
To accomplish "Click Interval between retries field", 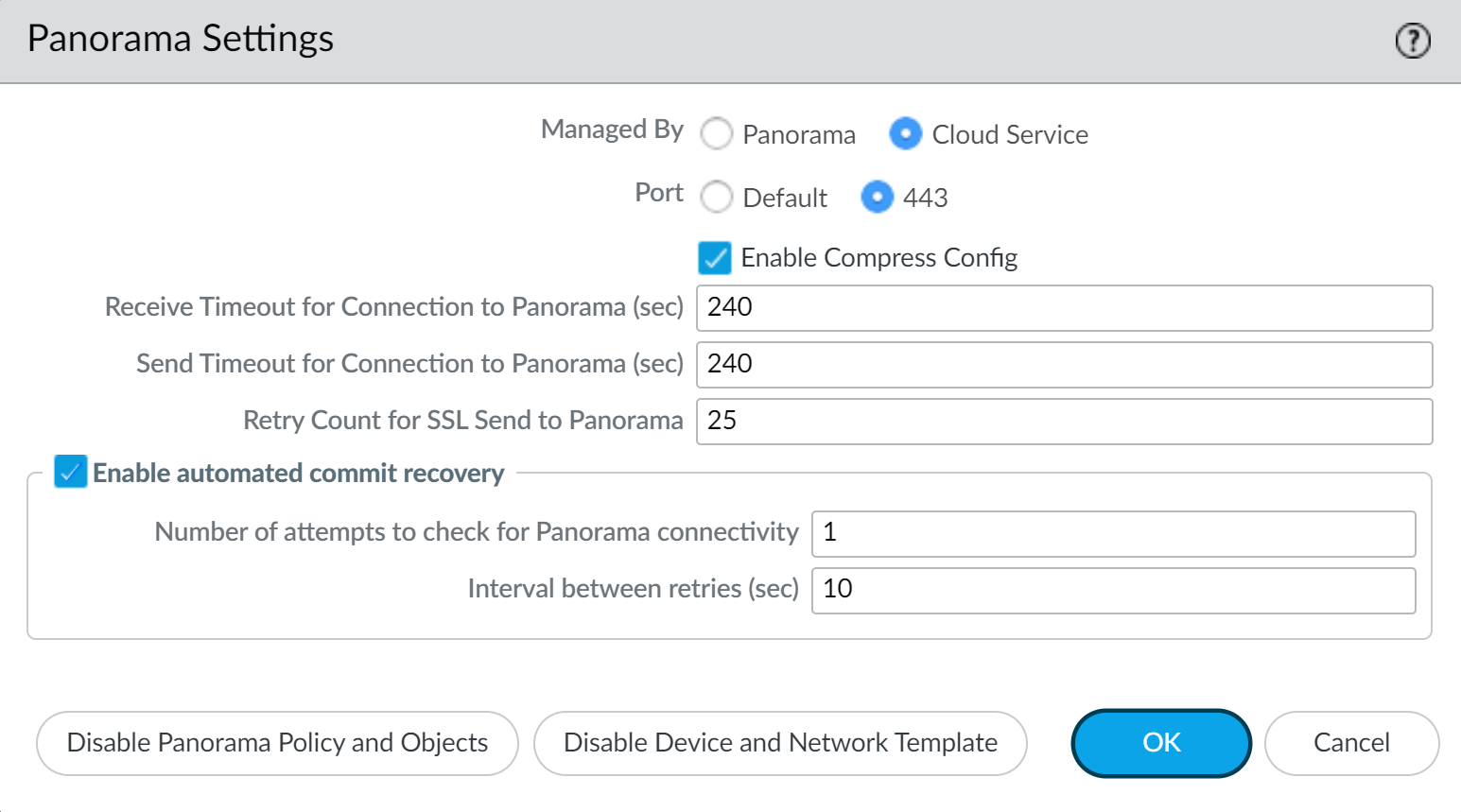I will (x=1113, y=591).
